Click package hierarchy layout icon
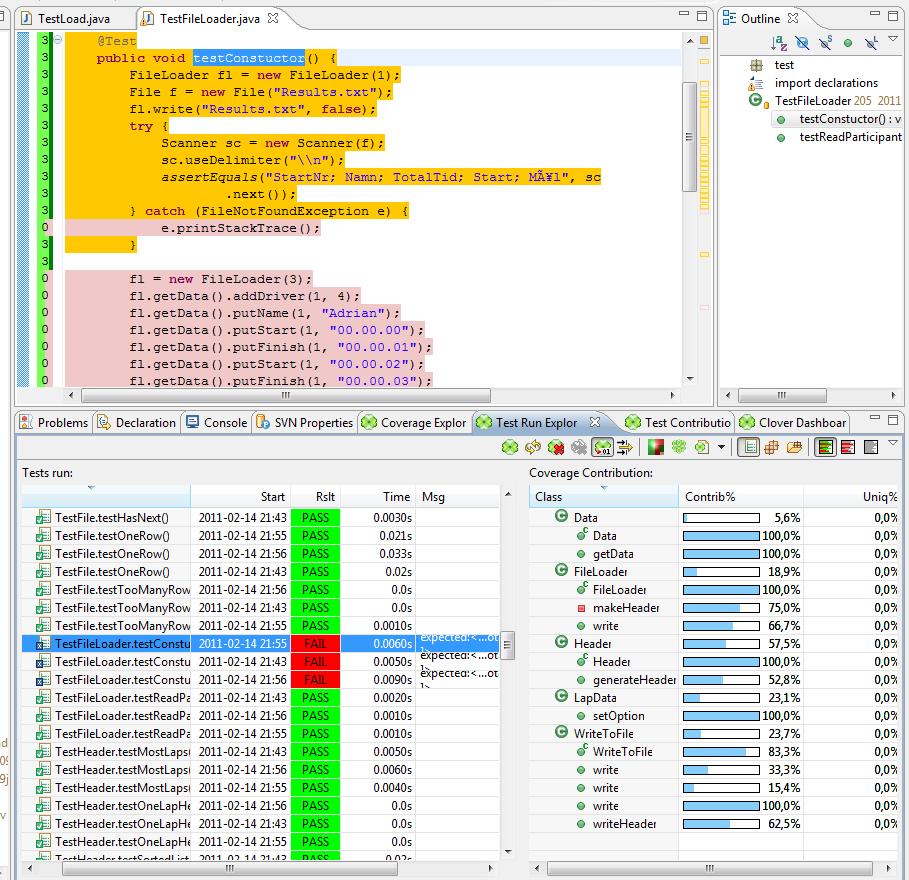 coord(771,447)
